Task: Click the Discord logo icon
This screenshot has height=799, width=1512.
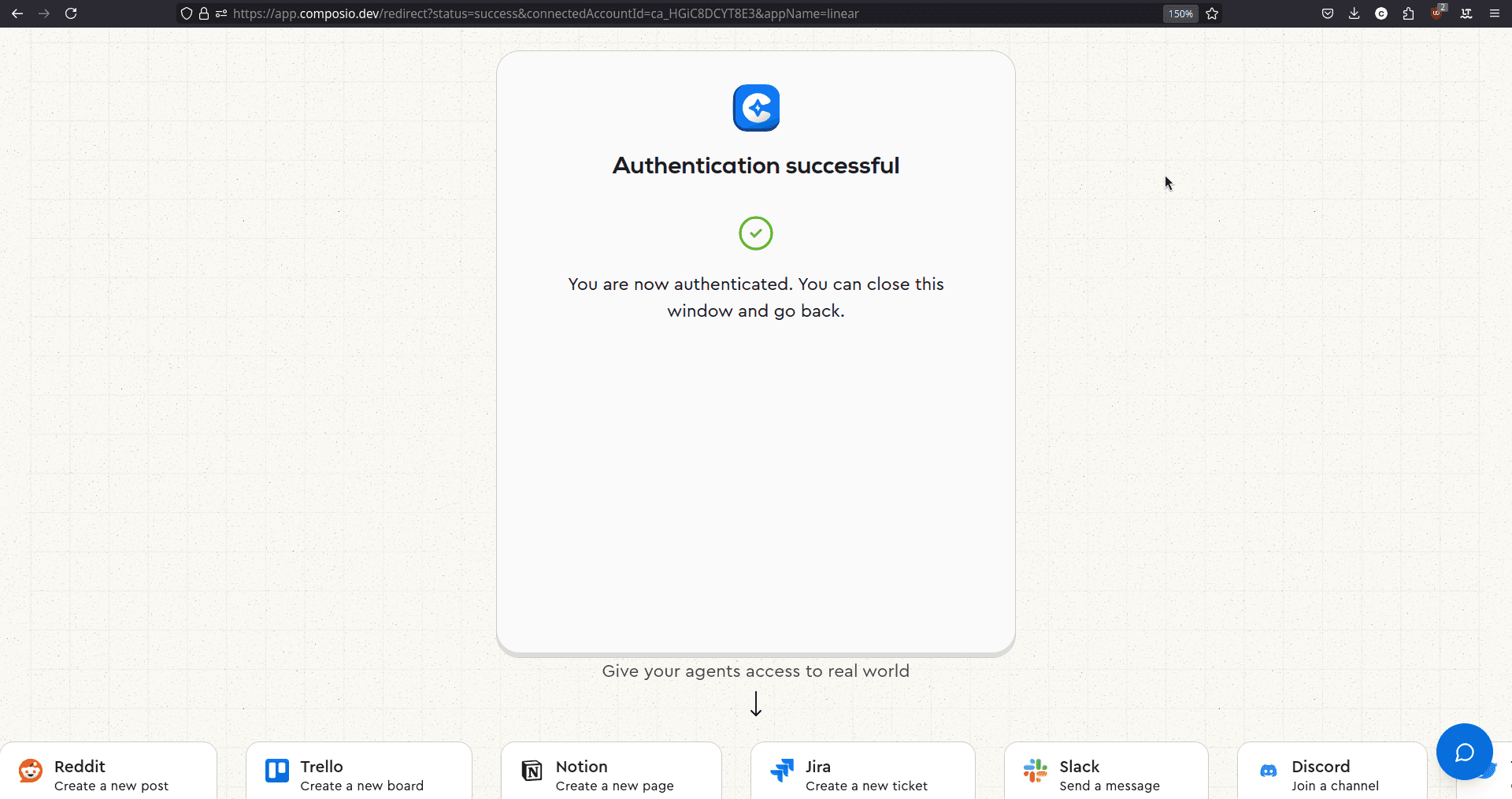Action: click(1269, 771)
